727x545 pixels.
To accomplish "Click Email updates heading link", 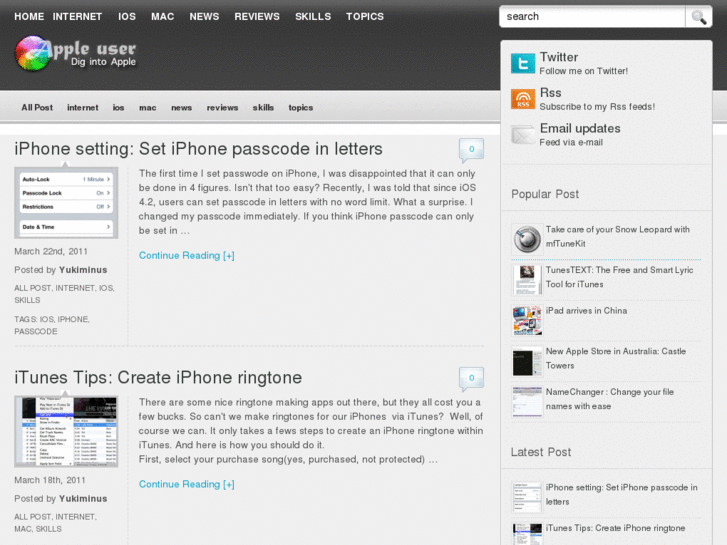I will 580,128.
